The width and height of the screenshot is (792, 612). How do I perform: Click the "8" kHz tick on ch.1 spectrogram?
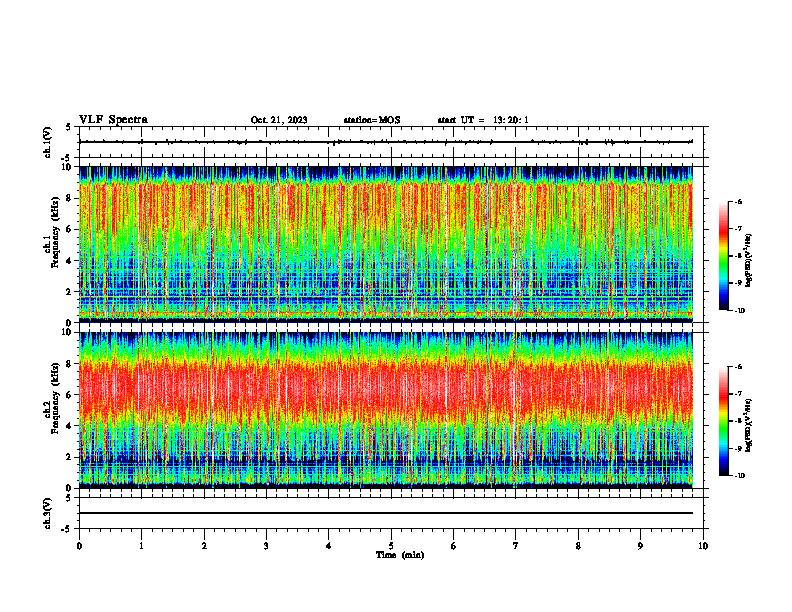pyautogui.click(x=71, y=198)
